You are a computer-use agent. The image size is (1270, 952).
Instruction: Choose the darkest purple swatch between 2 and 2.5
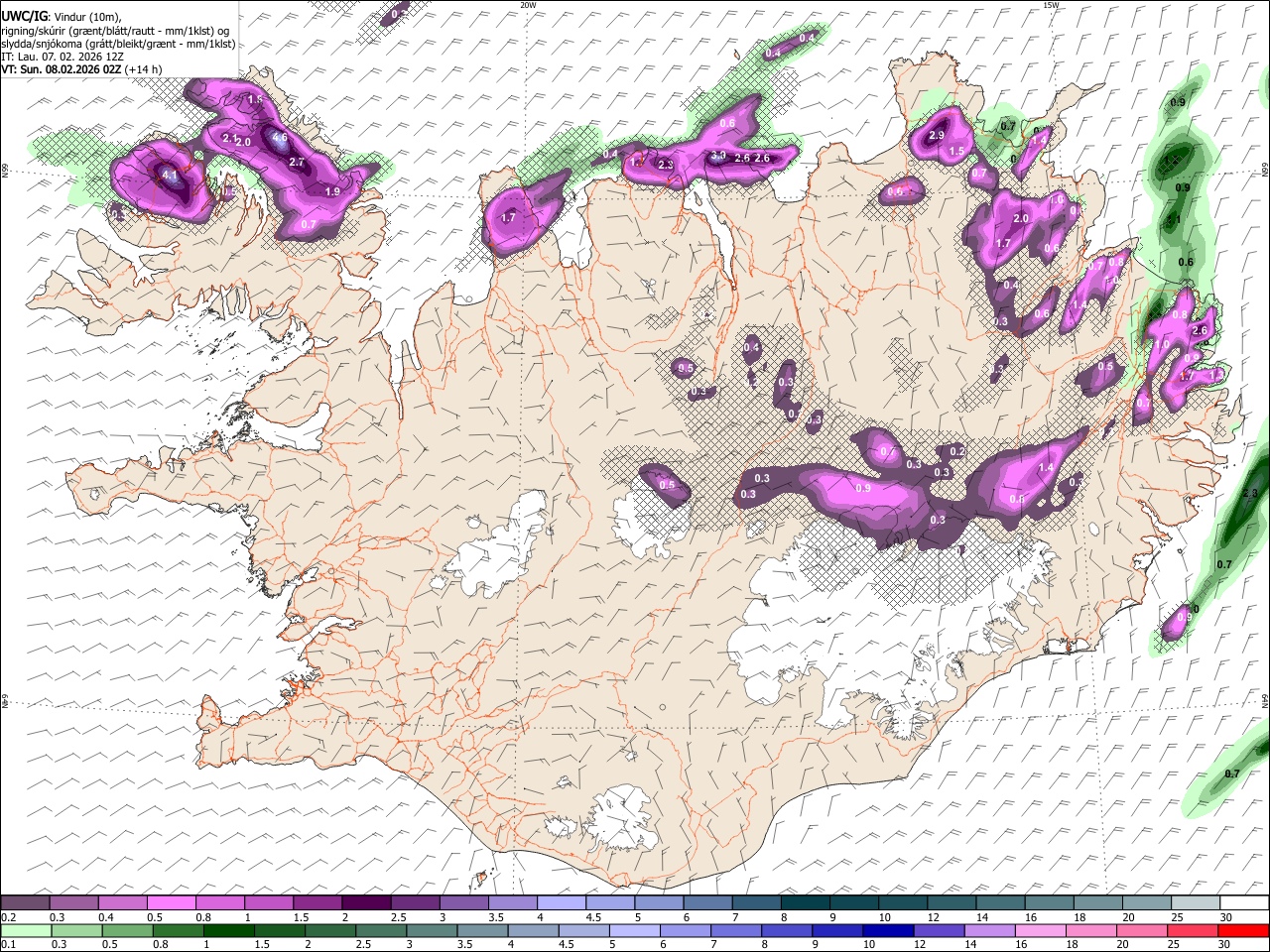[366, 903]
